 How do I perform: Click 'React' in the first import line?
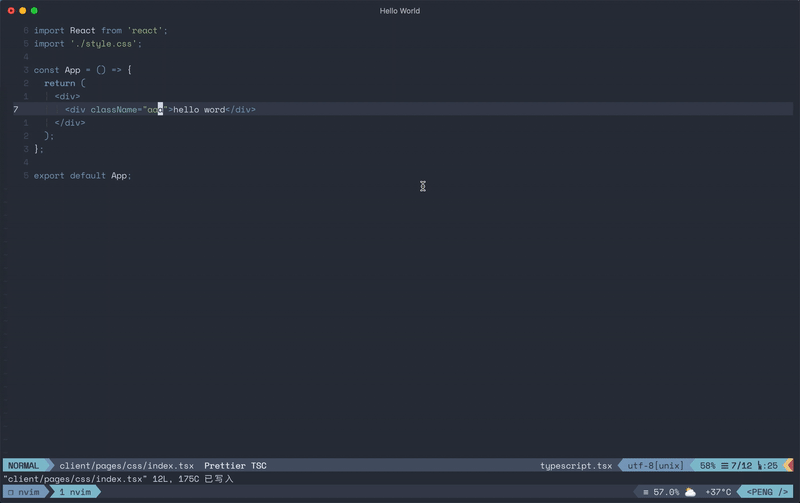[82, 31]
